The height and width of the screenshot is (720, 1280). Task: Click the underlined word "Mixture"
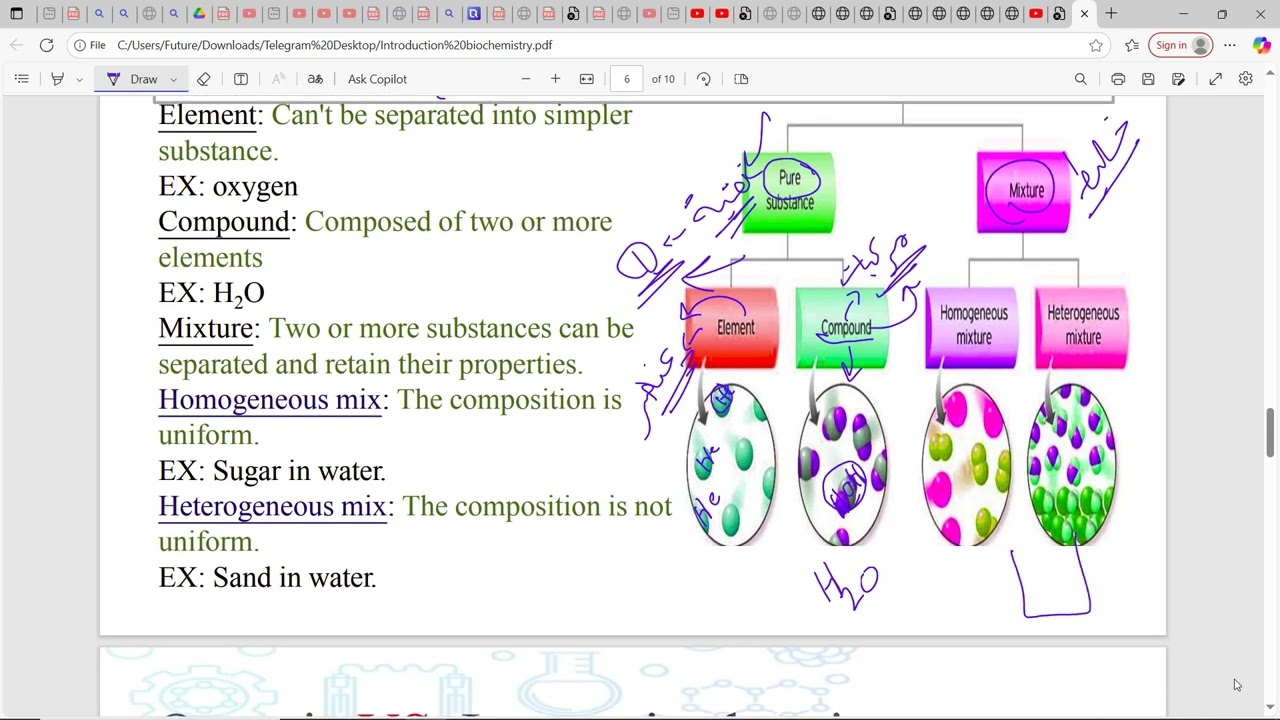[205, 328]
